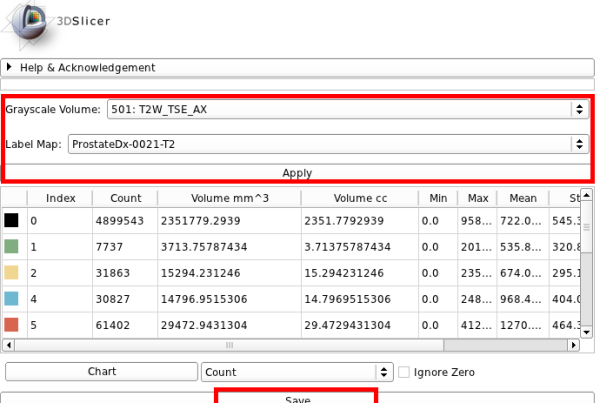Select volume cell 2351779.2939
Screen dimensions: 600x403
(229, 220)
